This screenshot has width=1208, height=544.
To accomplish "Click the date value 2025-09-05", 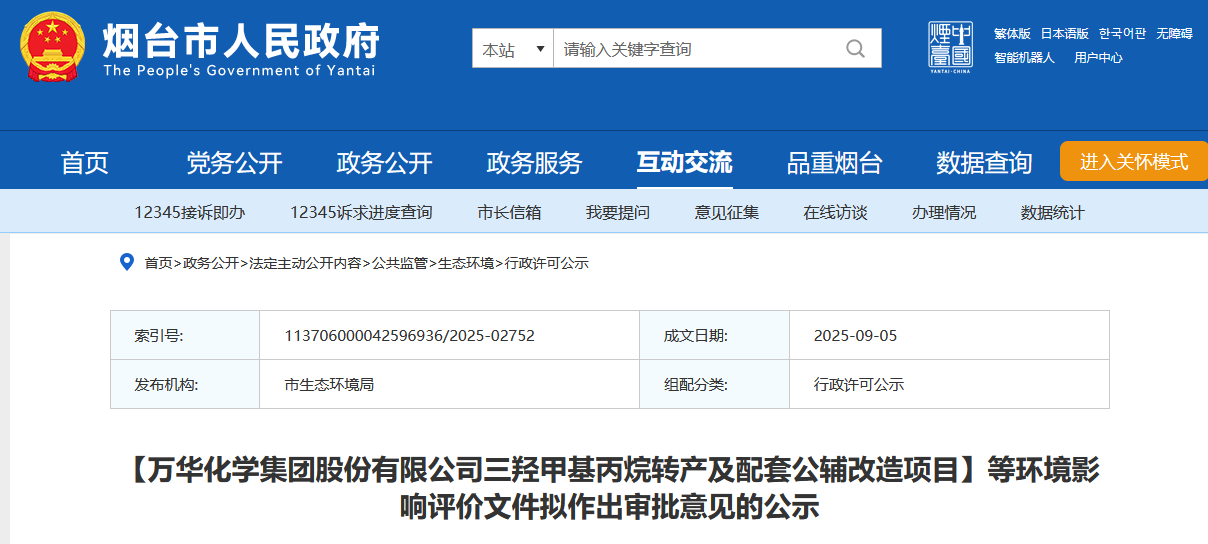I will point(856,335).
